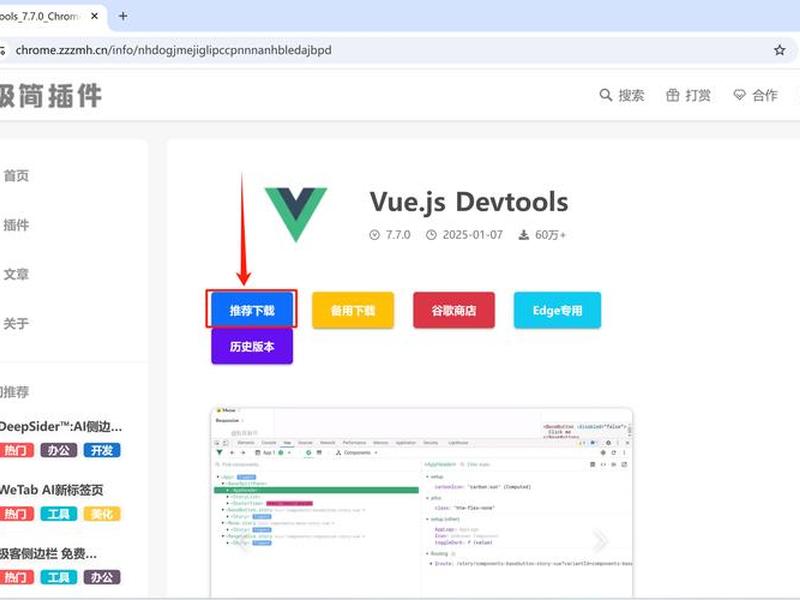Click the version 7.7.0 label

(398, 235)
